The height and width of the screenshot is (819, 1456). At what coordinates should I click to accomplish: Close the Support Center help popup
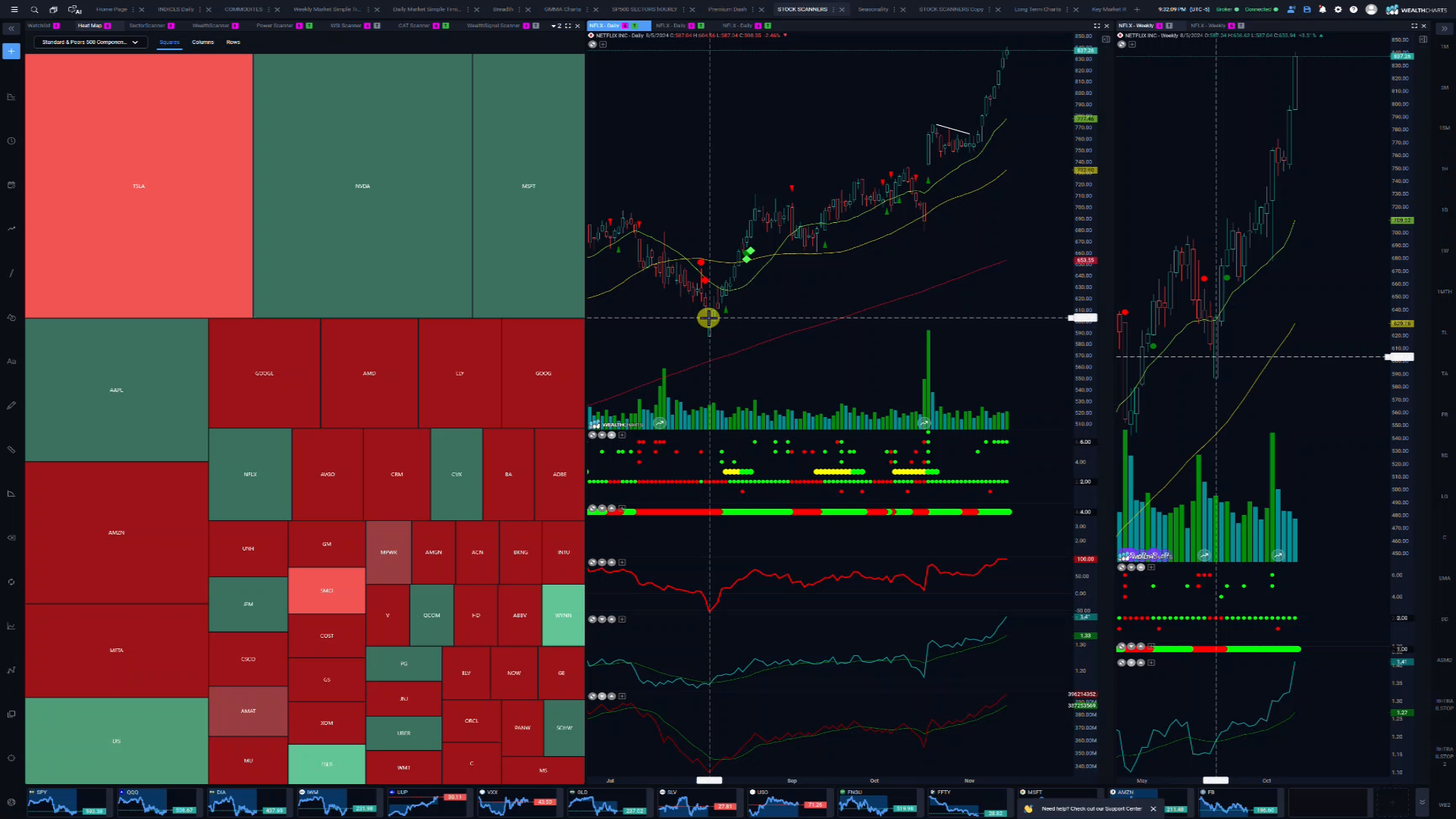click(1153, 808)
